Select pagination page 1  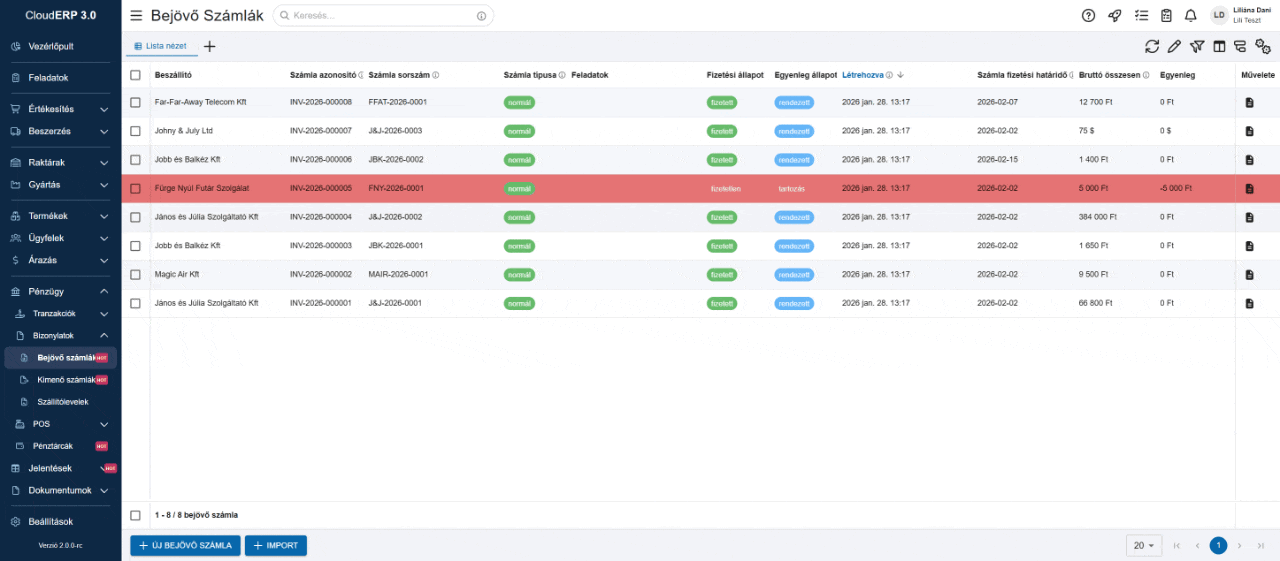point(1218,545)
